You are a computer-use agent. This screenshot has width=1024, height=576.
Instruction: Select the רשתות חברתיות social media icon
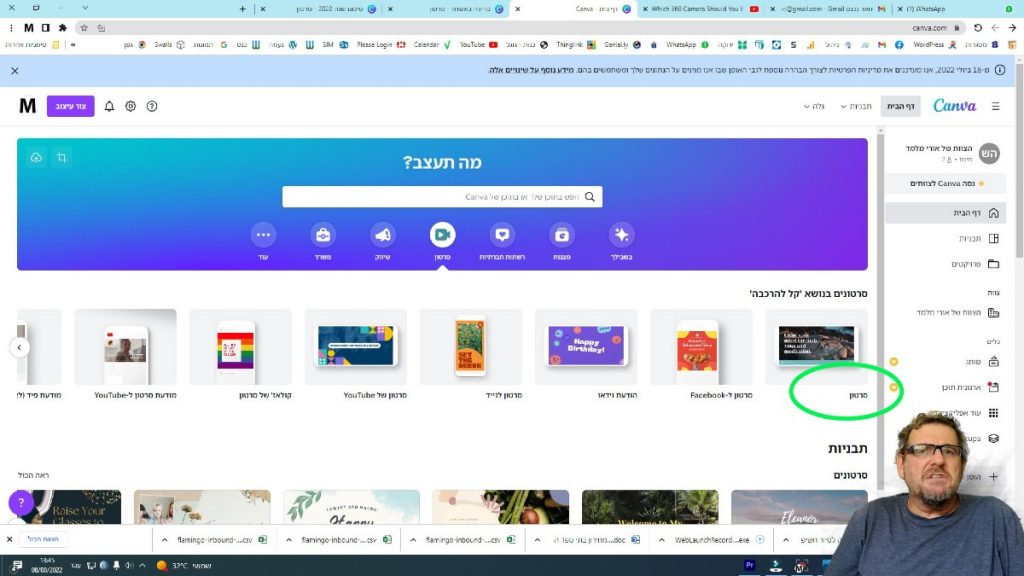point(502,234)
